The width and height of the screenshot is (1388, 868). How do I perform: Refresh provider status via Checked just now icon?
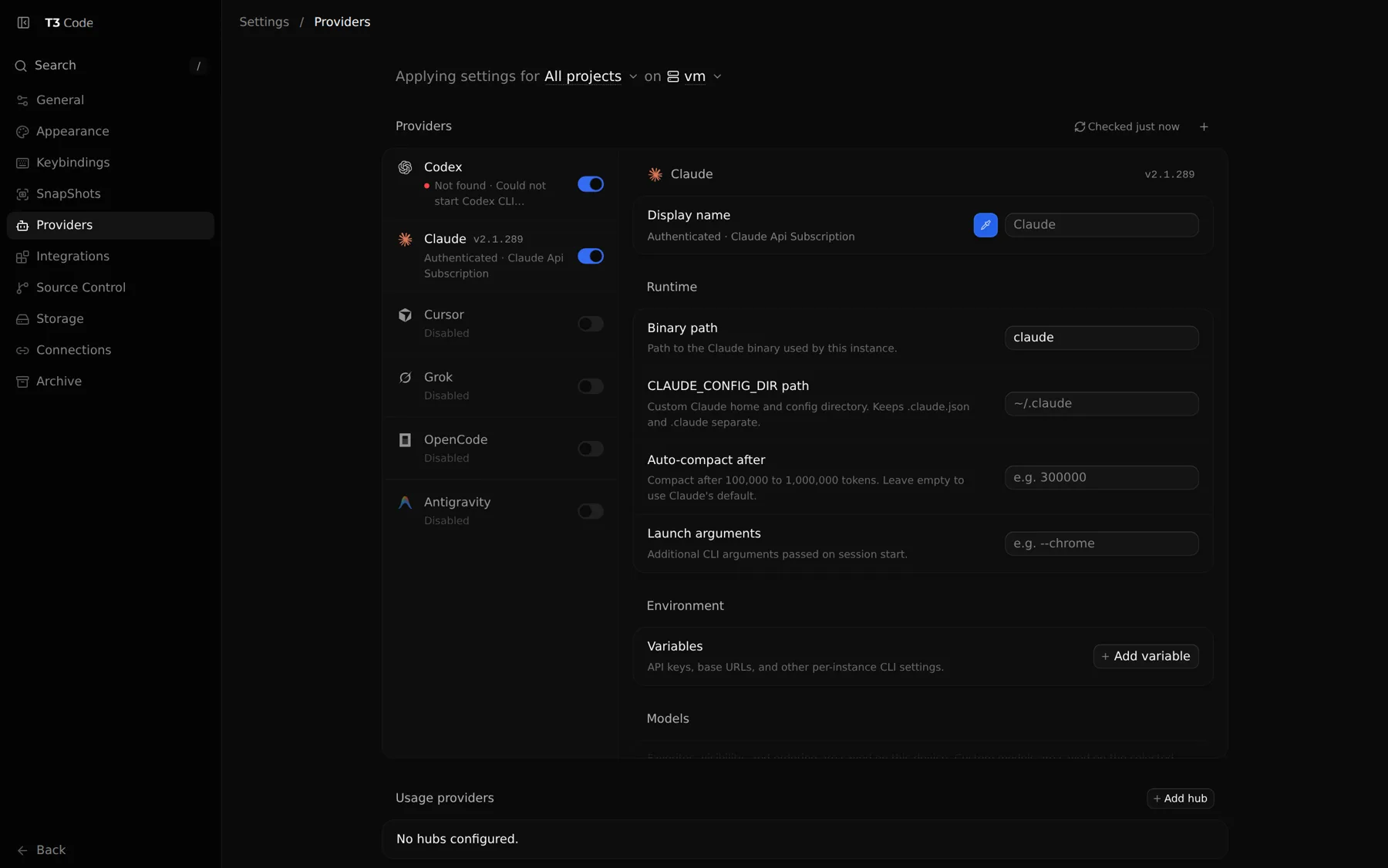coord(1080,126)
